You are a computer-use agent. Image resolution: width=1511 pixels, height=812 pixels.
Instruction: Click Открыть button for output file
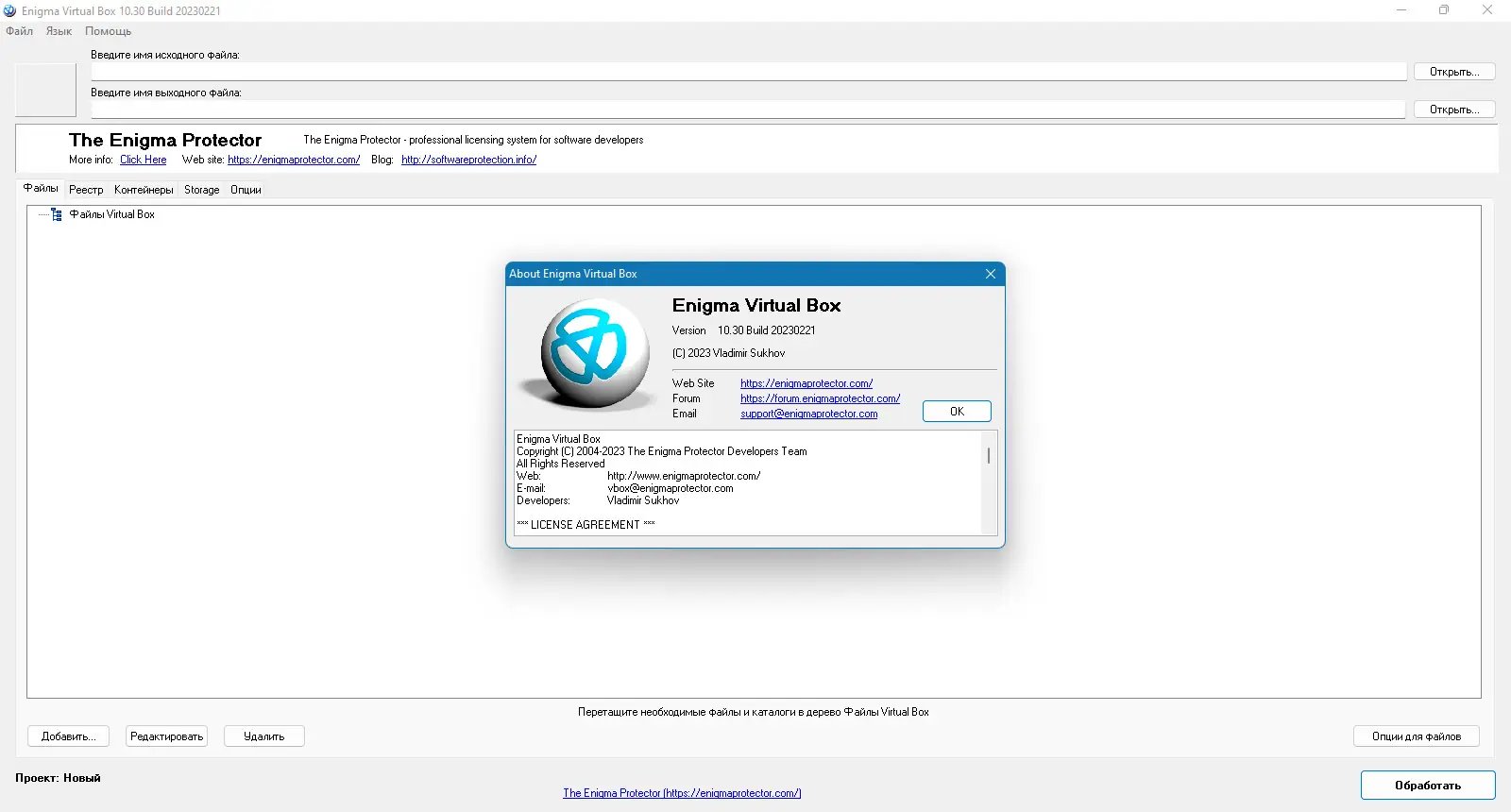[x=1454, y=110]
